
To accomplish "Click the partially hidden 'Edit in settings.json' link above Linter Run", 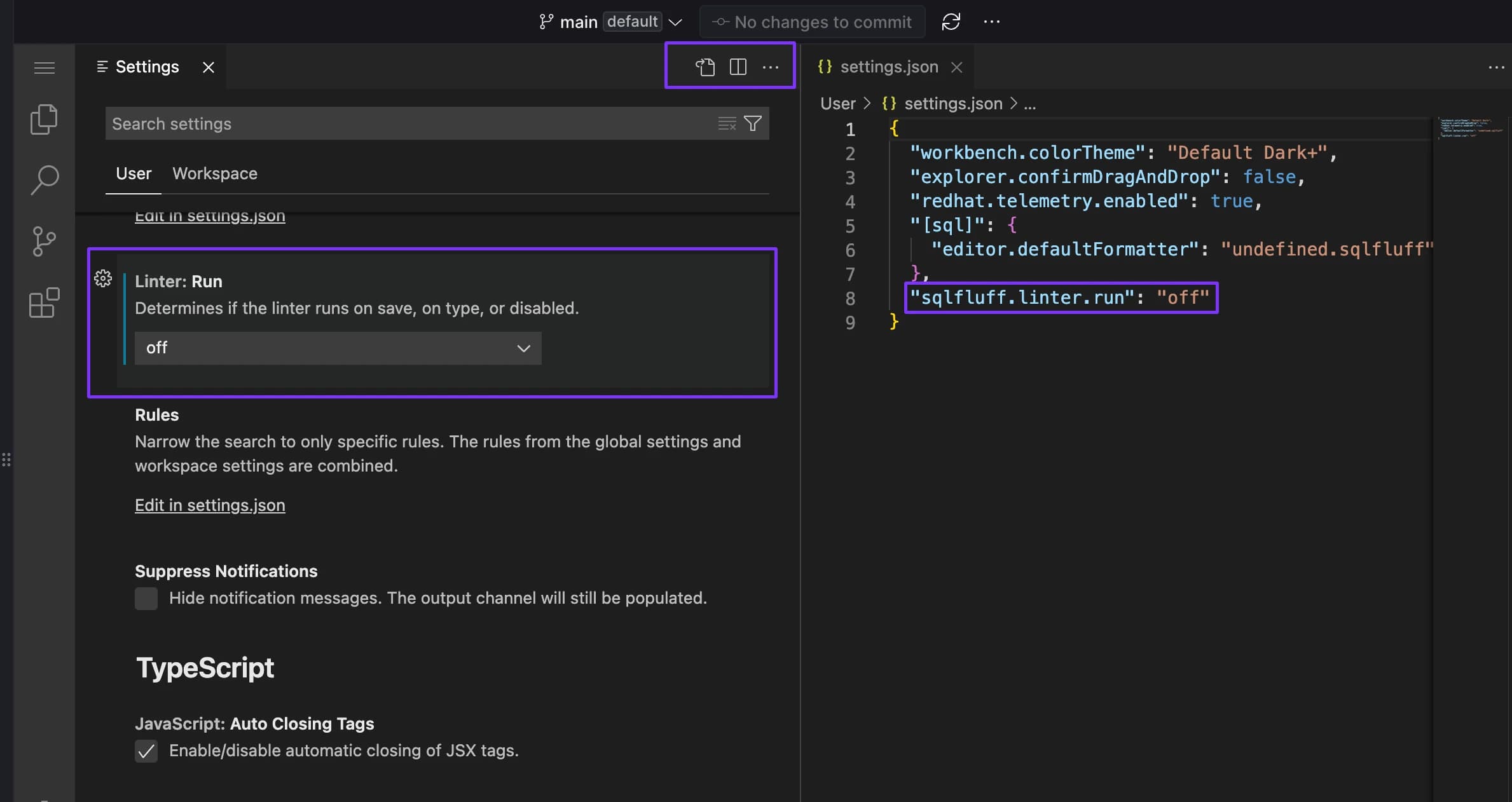I will [x=210, y=216].
